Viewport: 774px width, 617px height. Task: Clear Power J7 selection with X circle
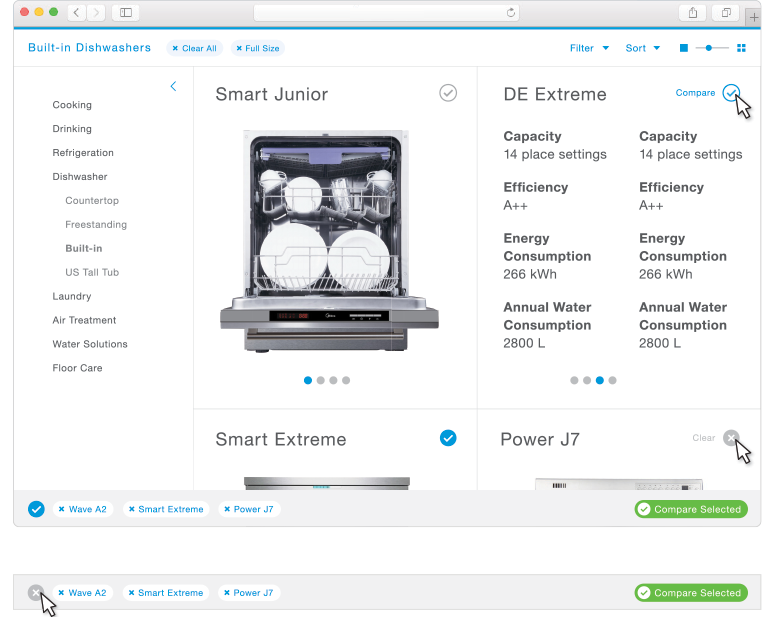(731, 438)
